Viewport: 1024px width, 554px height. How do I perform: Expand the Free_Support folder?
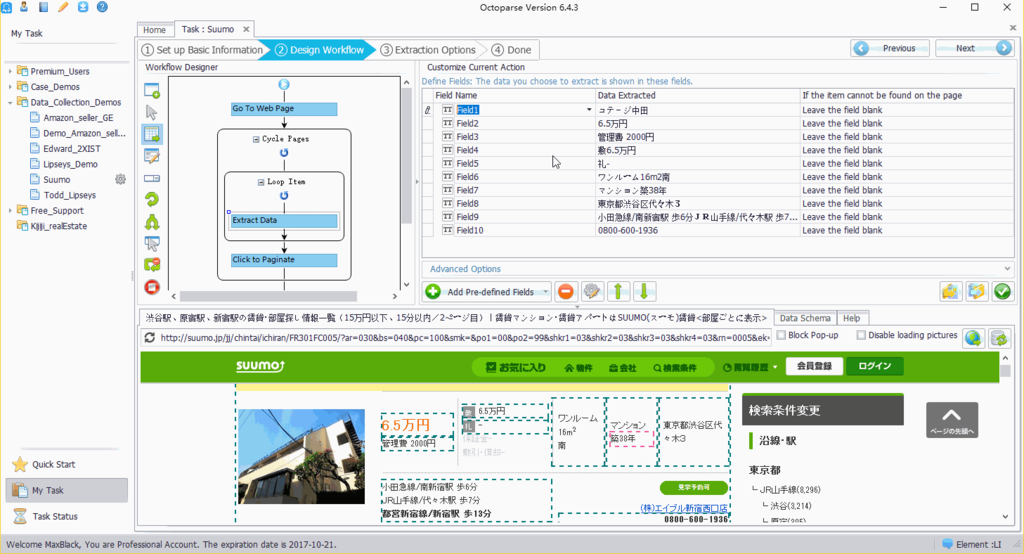click(x=10, y=210)
